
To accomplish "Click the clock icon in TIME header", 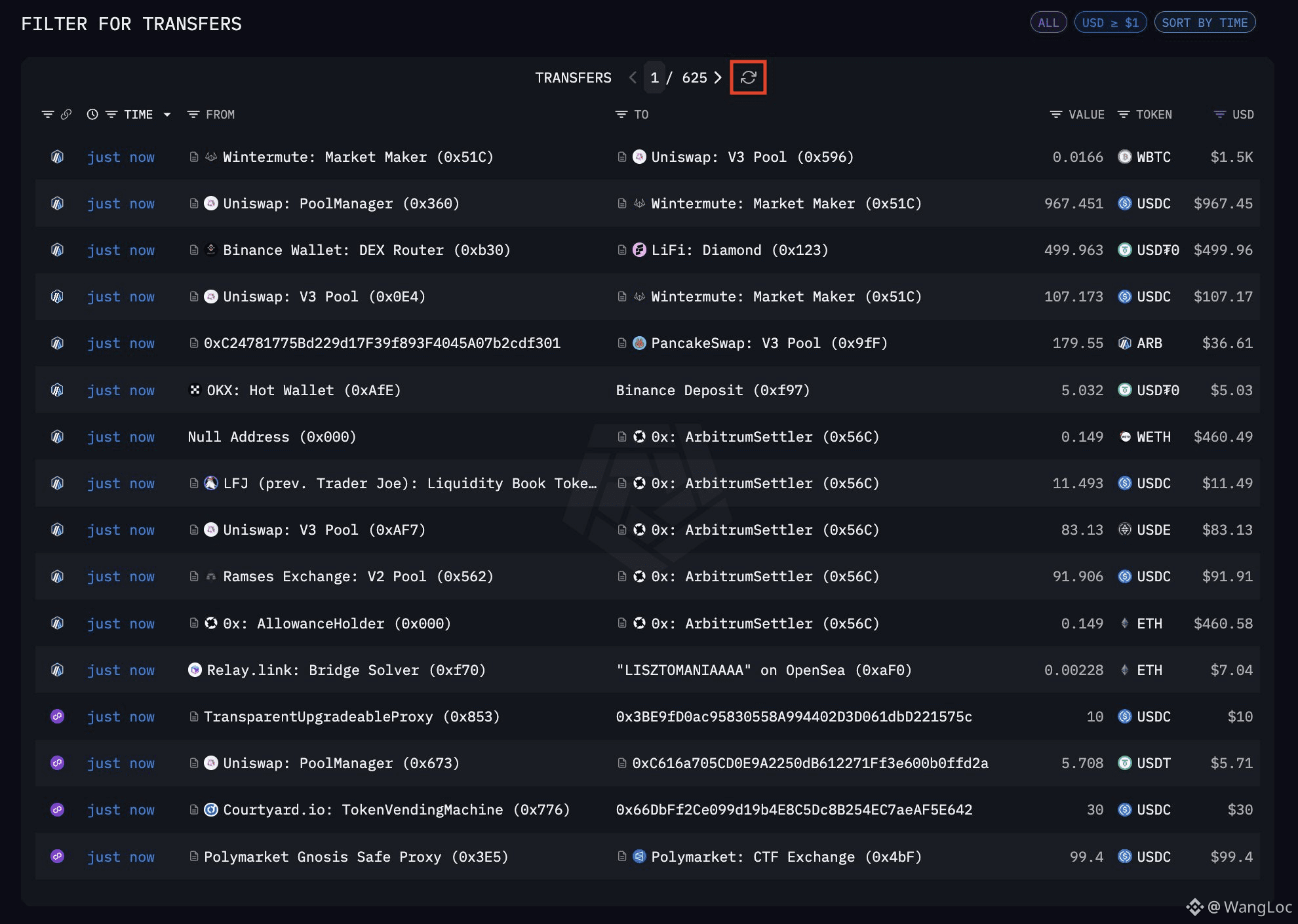I will click(92, 115).
